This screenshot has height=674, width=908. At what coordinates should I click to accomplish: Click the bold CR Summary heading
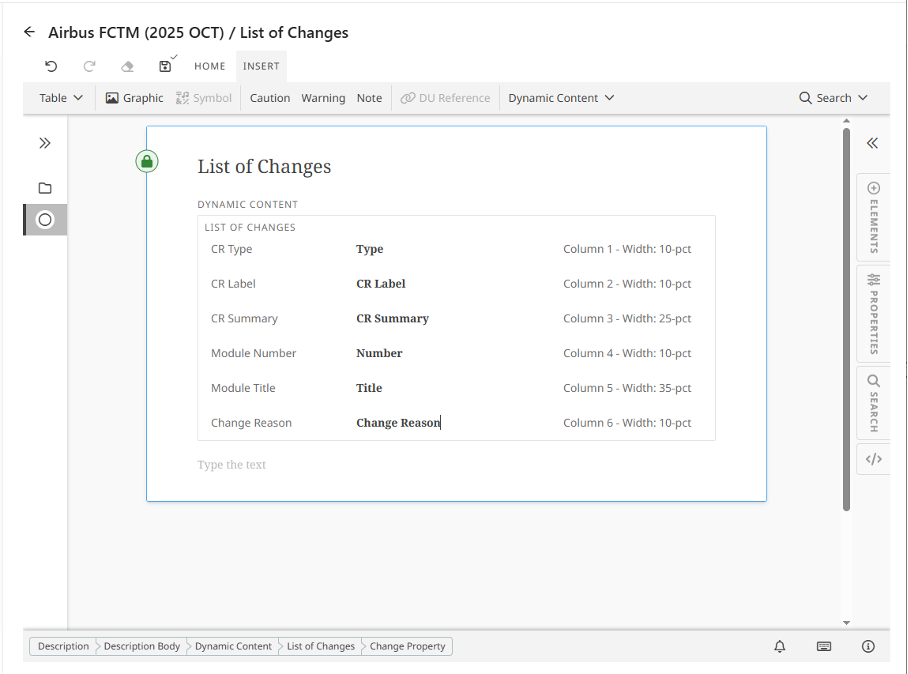click(392, 318)
